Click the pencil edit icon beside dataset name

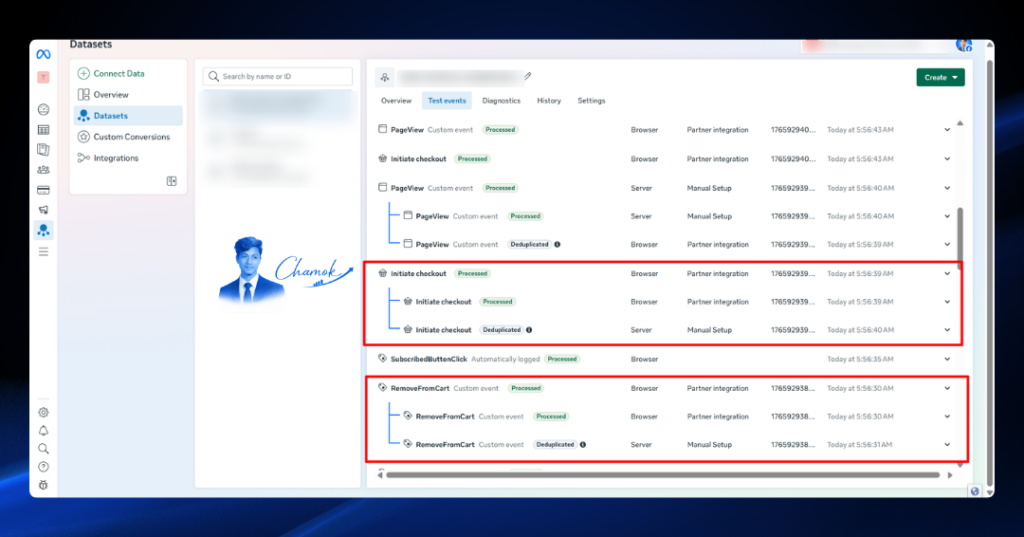coord(528,76)
